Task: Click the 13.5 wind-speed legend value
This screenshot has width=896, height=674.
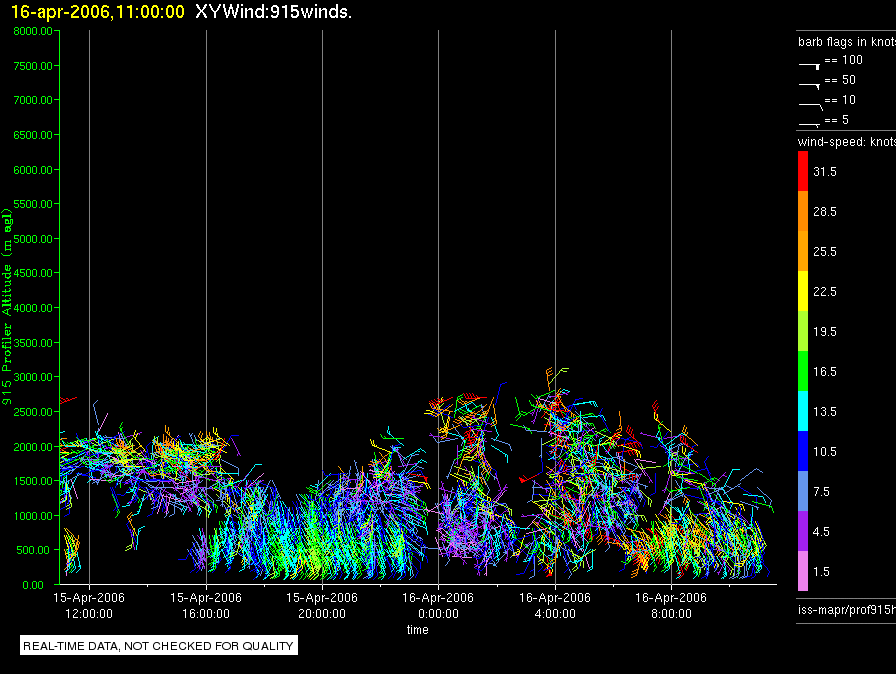Action: pyautogui.click(x=825, y=411)
